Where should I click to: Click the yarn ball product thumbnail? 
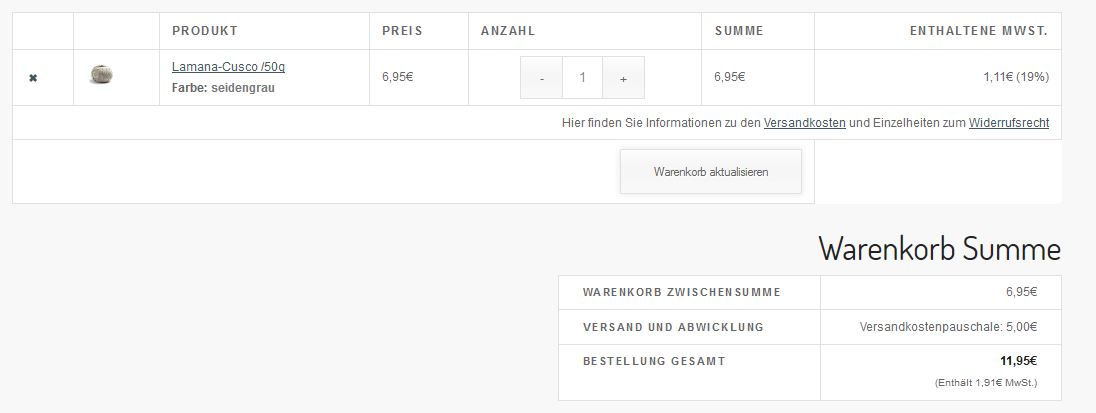point(101,75)
